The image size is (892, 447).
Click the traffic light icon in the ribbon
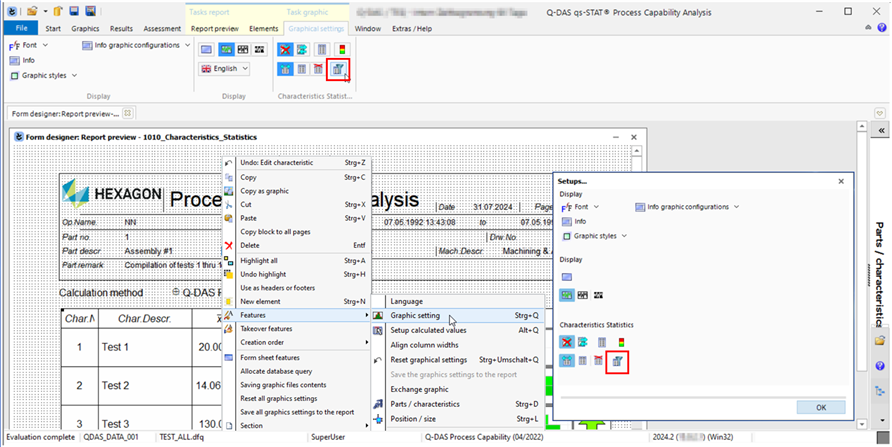[342, 50]
